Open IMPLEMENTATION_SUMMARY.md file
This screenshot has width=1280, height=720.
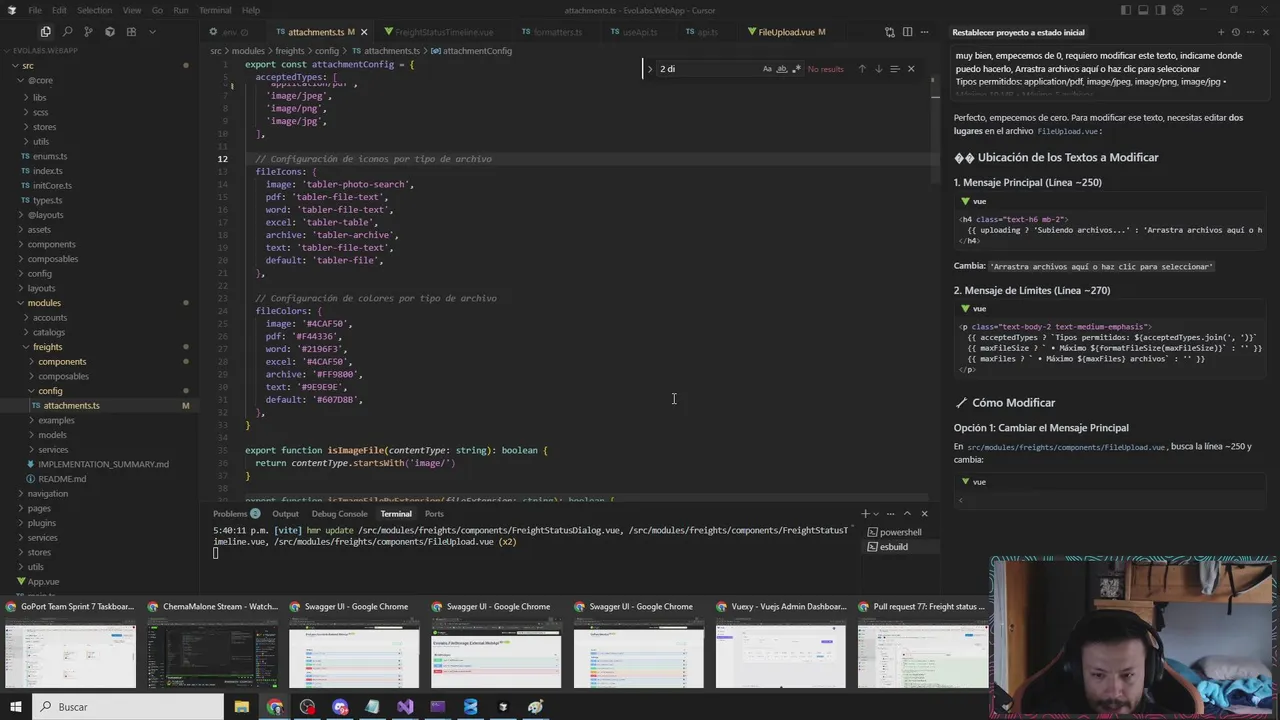103,464
